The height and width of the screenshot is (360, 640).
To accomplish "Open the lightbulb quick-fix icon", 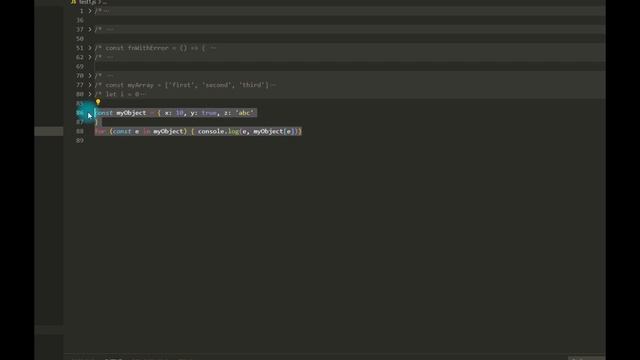I will [x=98, y=102].
